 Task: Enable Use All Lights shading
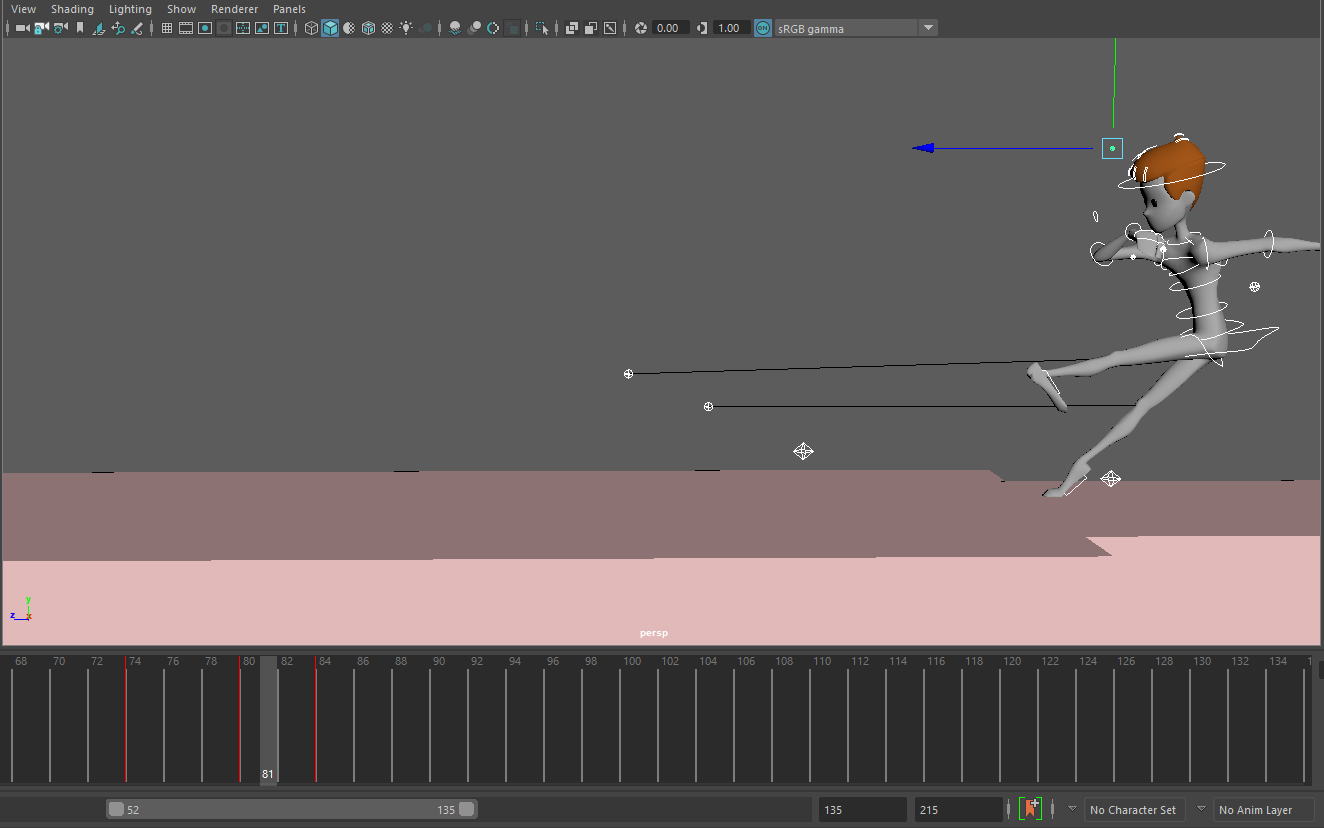(406, 27)
